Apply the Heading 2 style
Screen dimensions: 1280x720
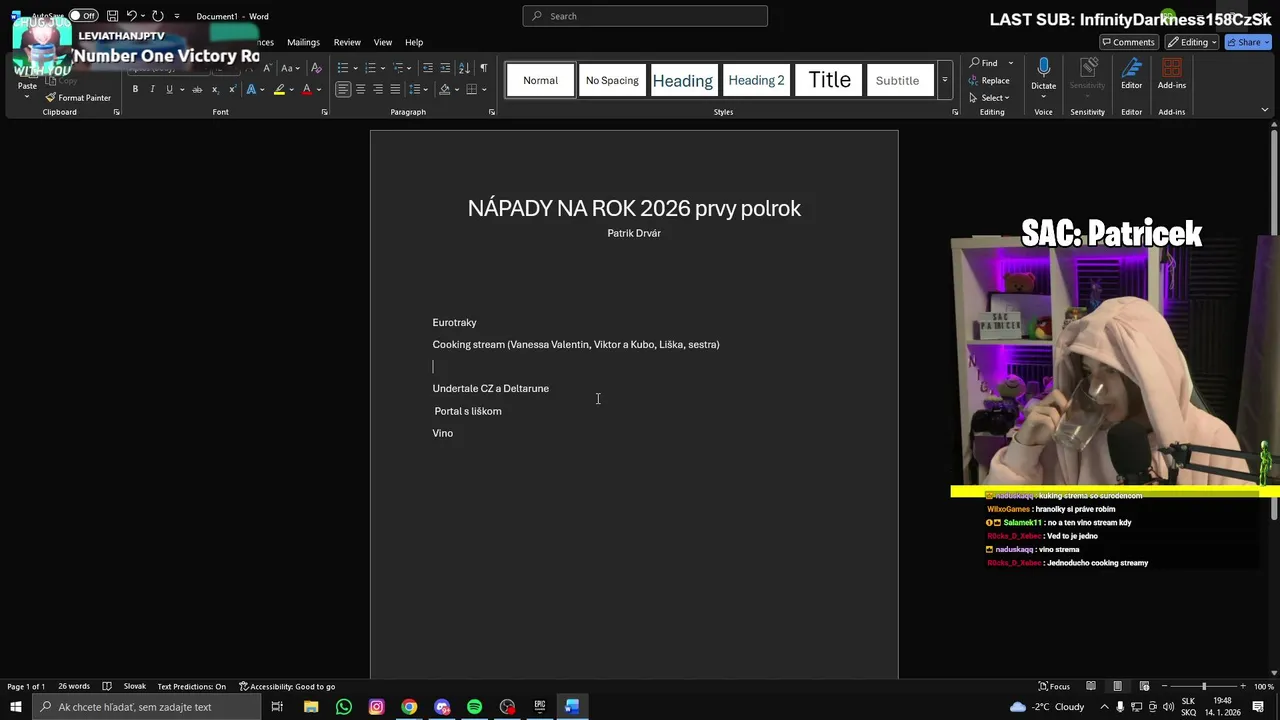click(756, 80)
